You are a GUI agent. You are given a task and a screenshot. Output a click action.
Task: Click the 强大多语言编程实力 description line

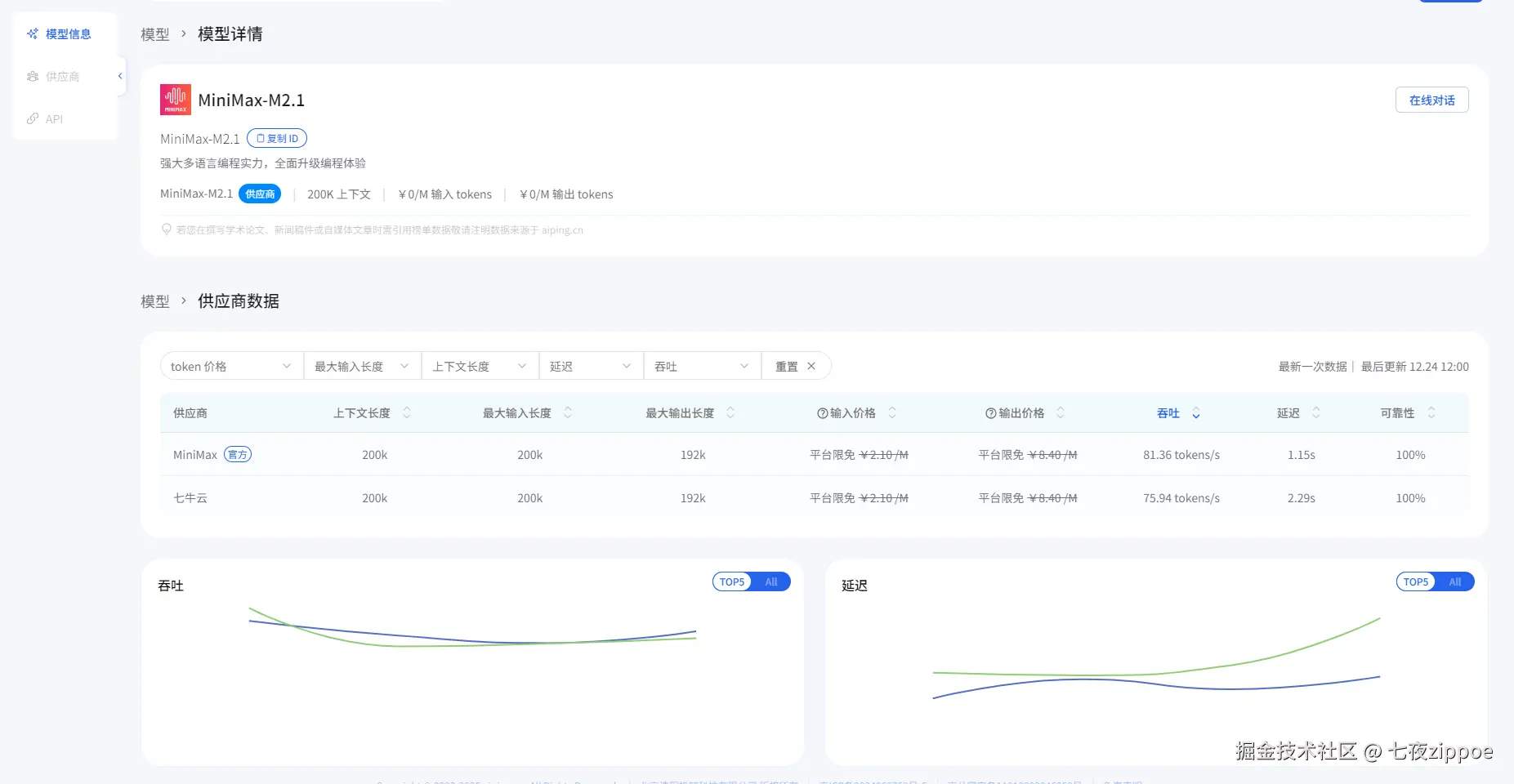pos(263,163)
